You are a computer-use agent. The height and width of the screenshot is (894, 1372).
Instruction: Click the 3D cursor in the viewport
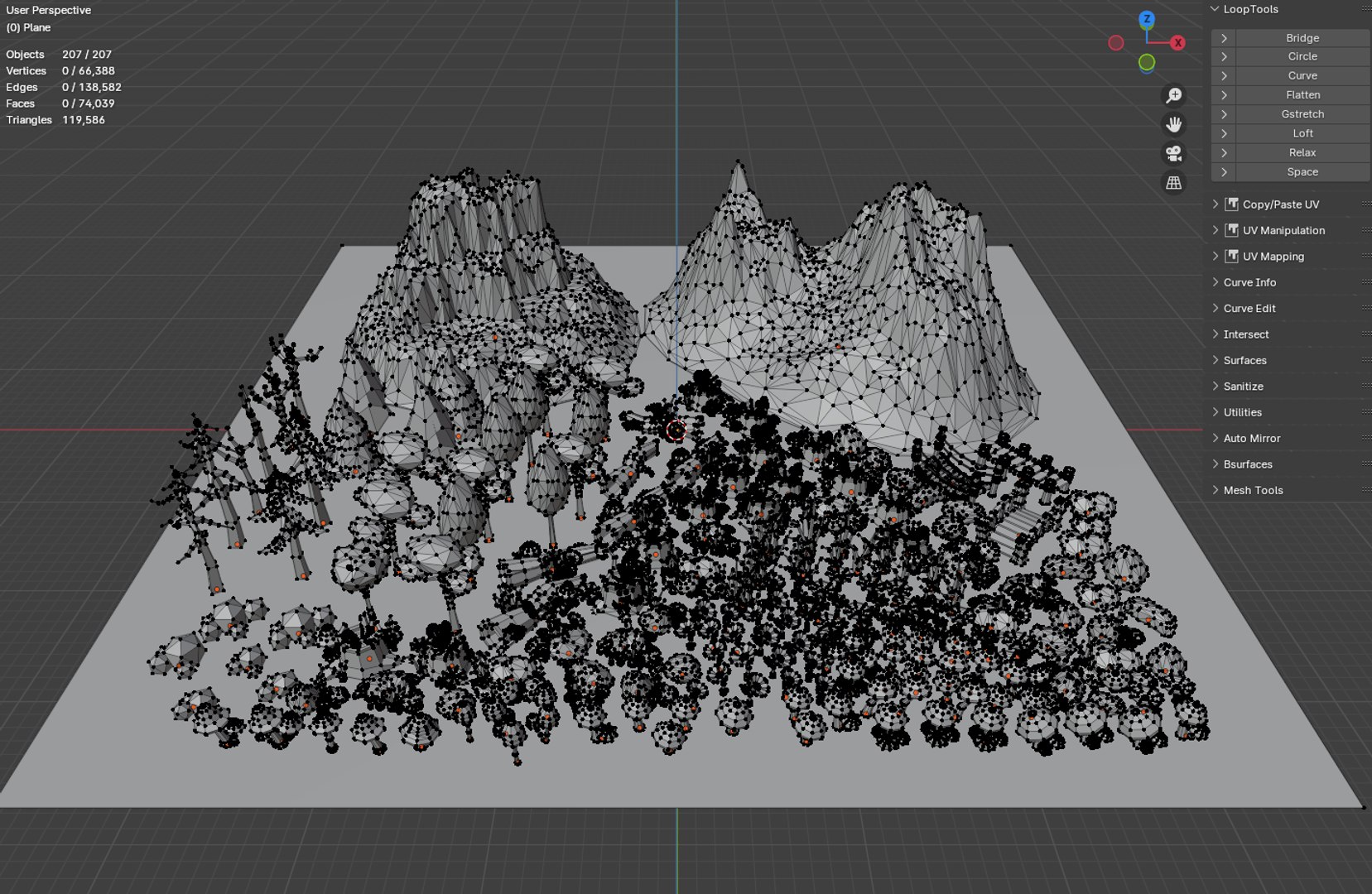click(676, 430)
